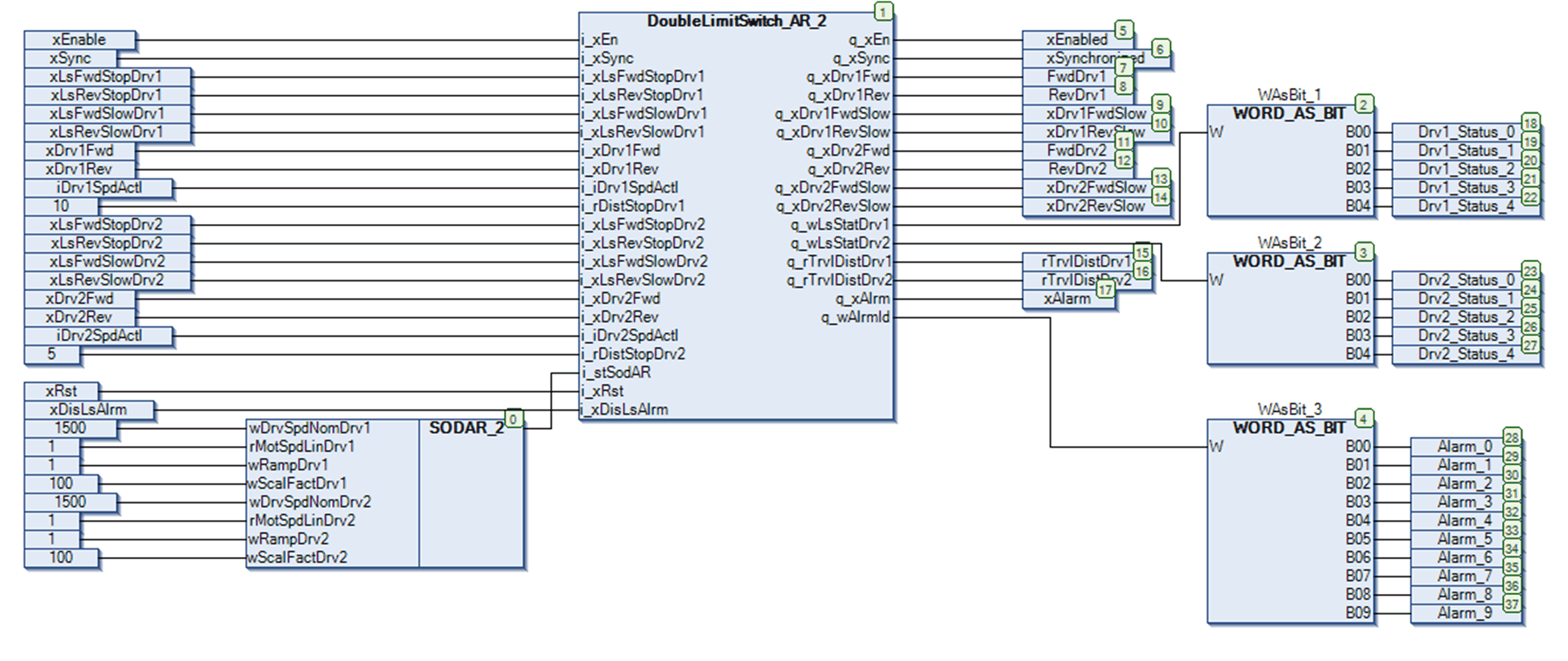Viewport: 1568px width, 661px height.
Task: Select the xDrv2RevSlow output box
Action: 1096,206
